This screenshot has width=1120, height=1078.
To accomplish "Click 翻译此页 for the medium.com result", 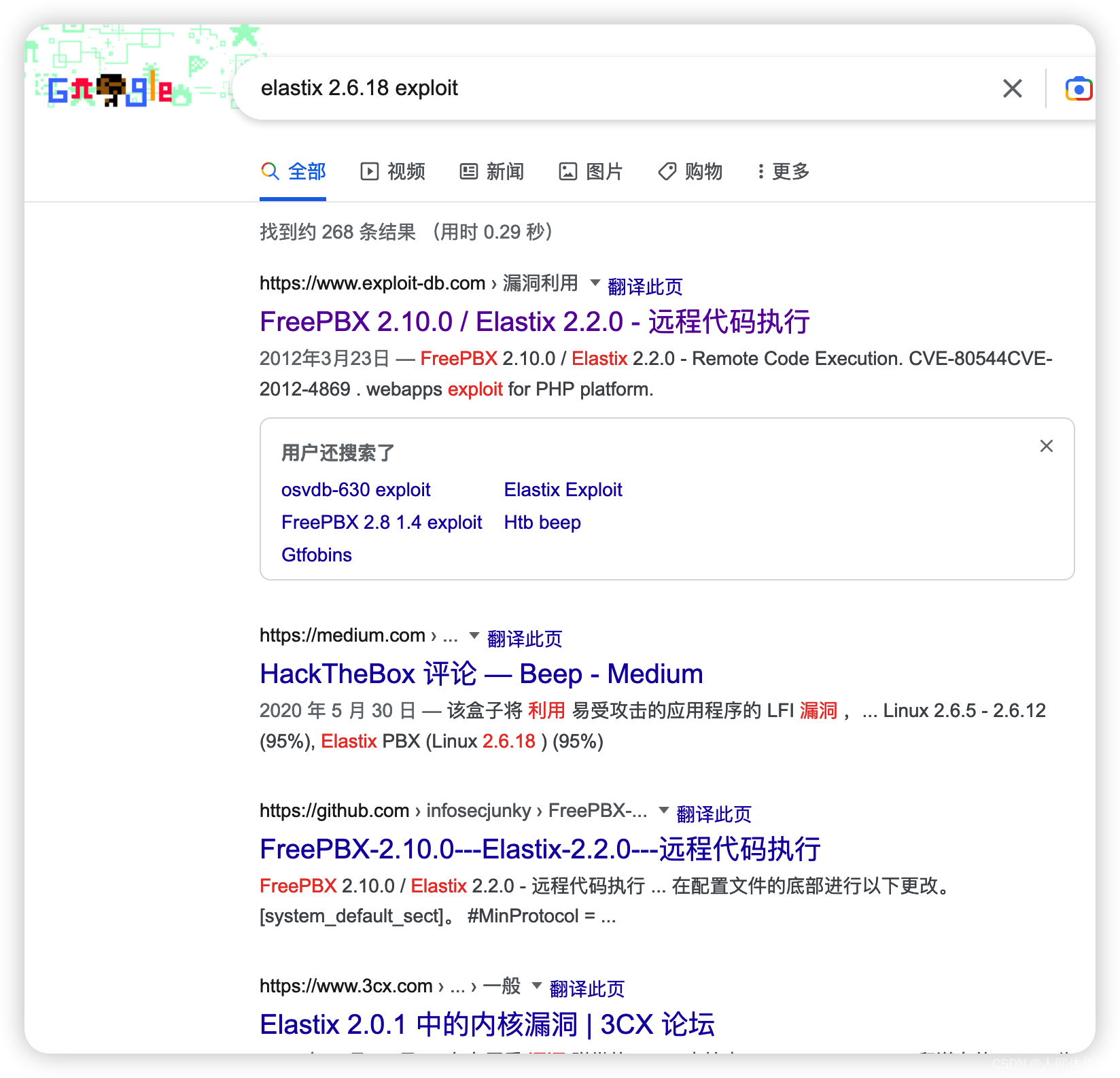I will point(525,639).
